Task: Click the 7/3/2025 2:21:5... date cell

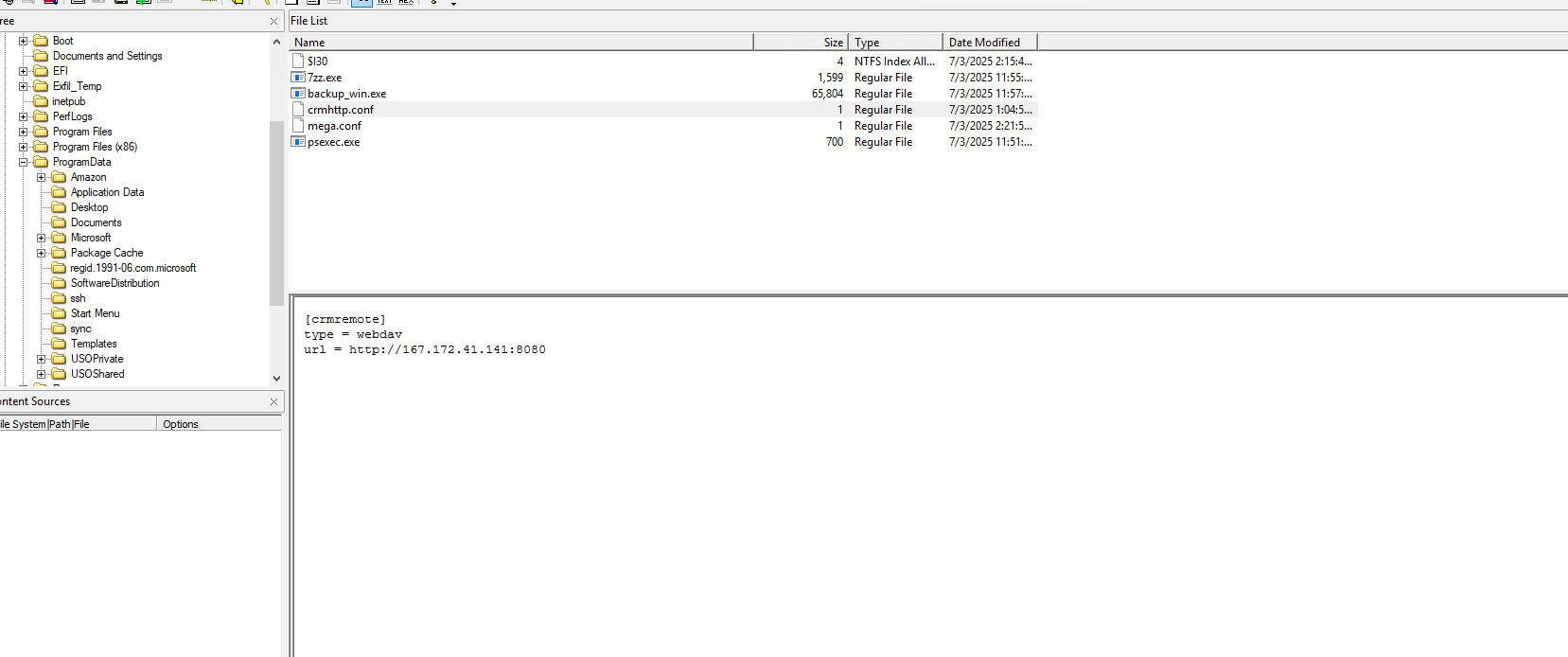Action: tap(990, 126)
